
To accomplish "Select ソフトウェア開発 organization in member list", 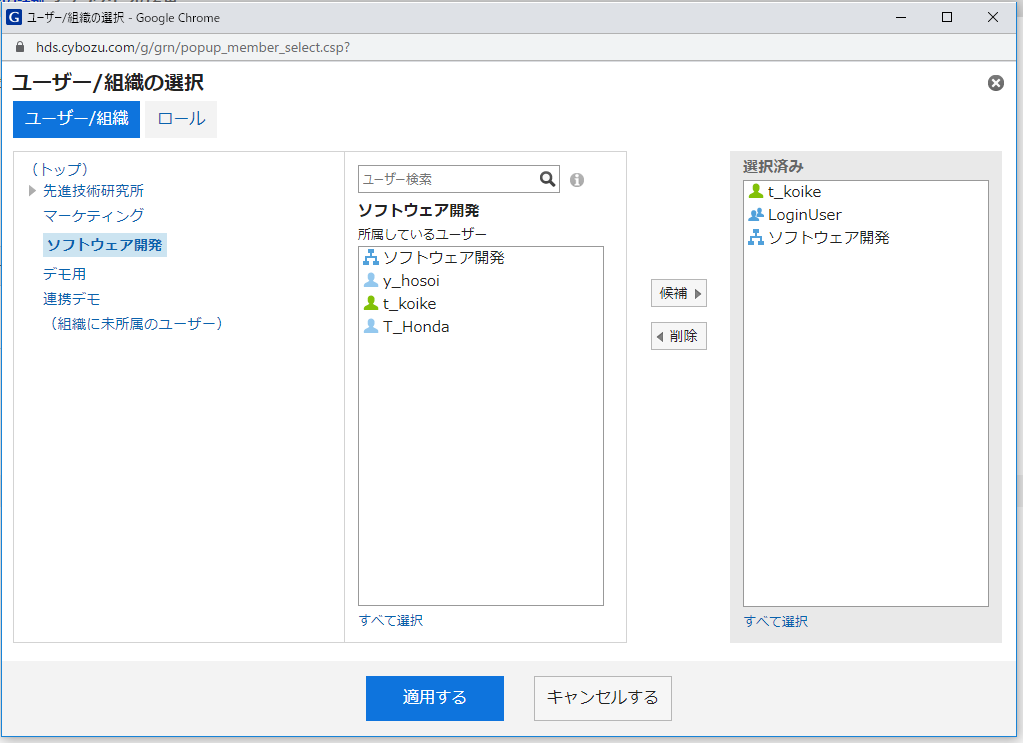I will tap(443, 258).
